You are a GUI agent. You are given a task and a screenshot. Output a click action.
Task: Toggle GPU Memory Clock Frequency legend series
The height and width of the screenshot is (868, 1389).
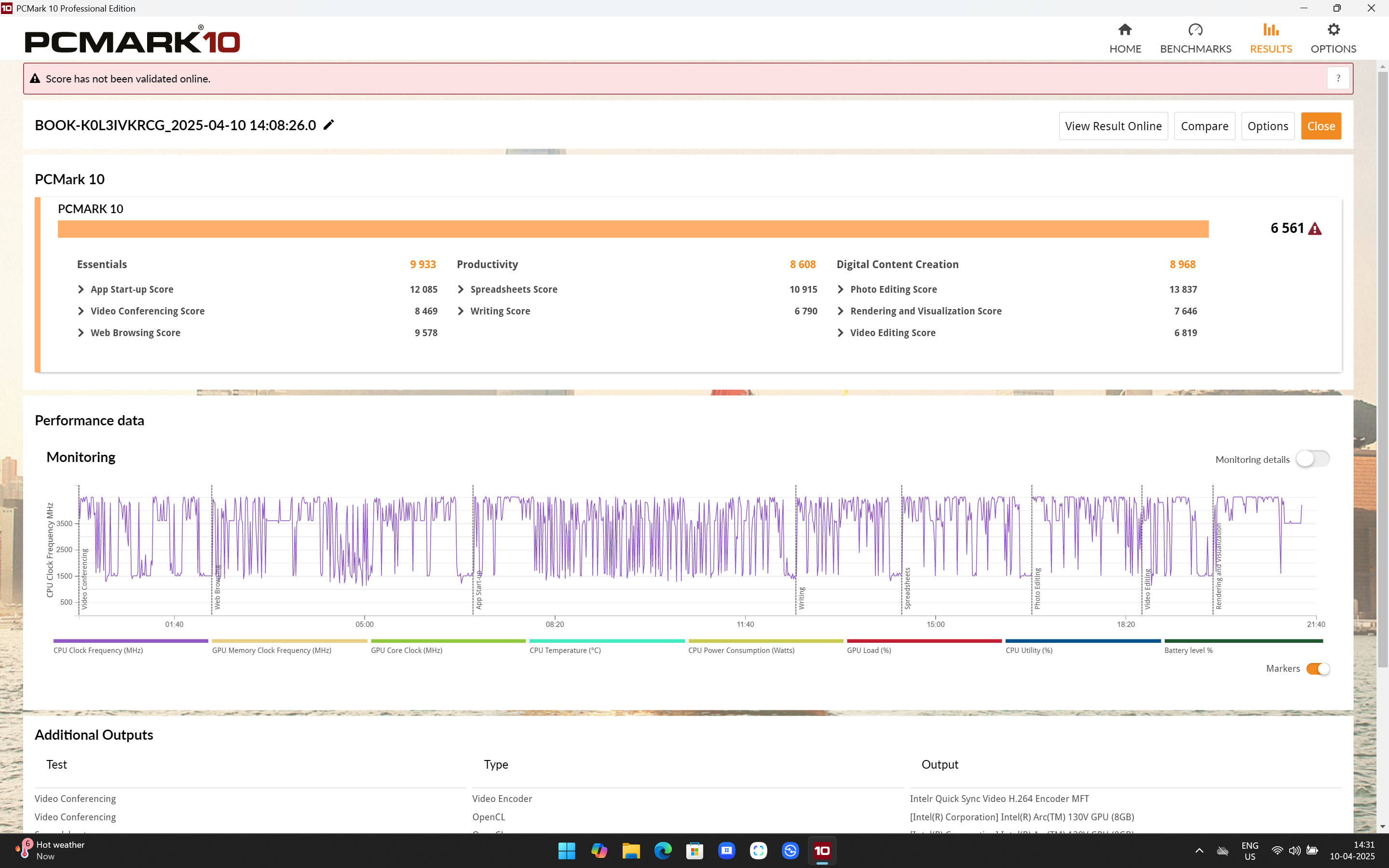click(x=289, y=646)
